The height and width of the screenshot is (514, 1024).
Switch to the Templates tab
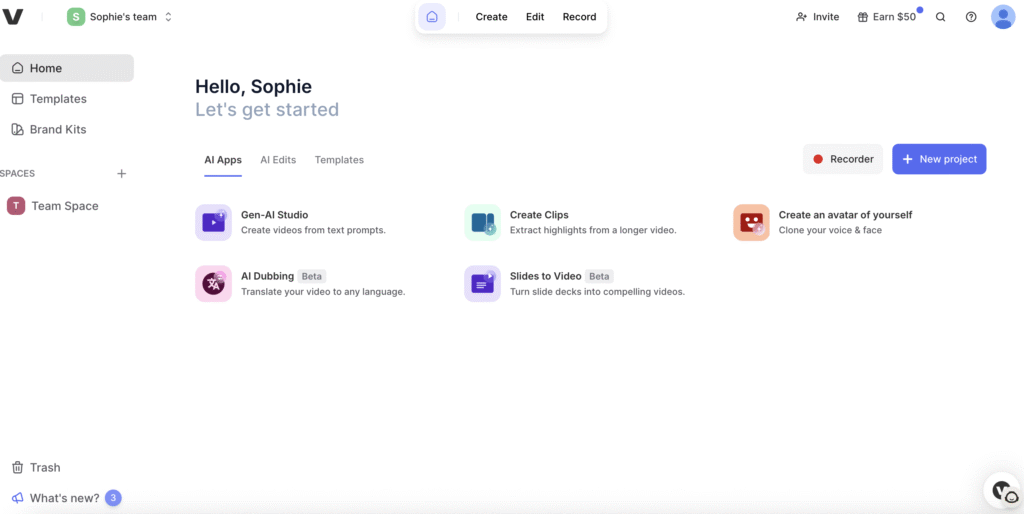339,160
